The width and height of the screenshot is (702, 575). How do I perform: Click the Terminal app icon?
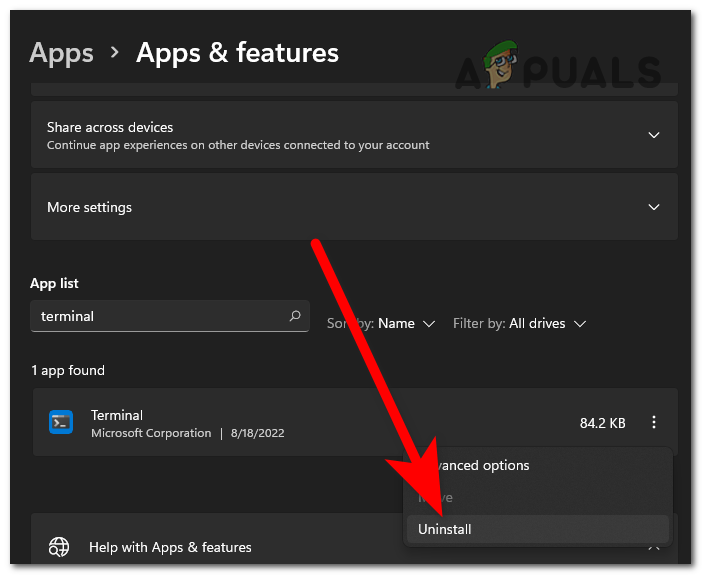pyautogui.click(x=61, y=423)
